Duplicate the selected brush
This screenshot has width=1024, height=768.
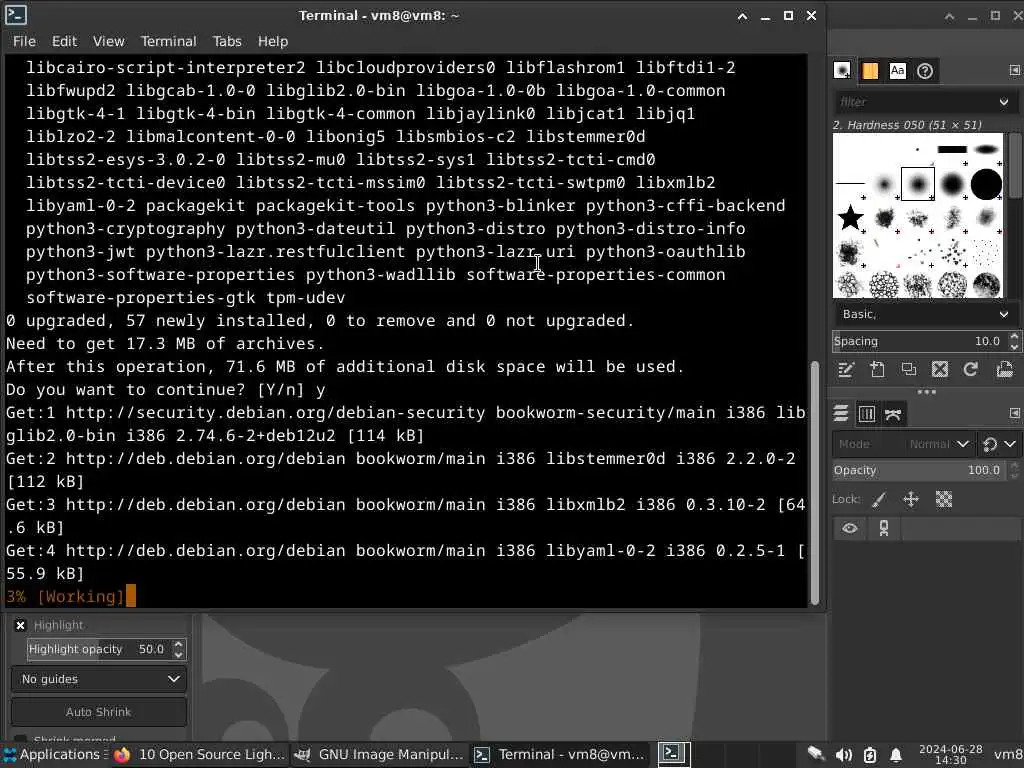[908, 370]
